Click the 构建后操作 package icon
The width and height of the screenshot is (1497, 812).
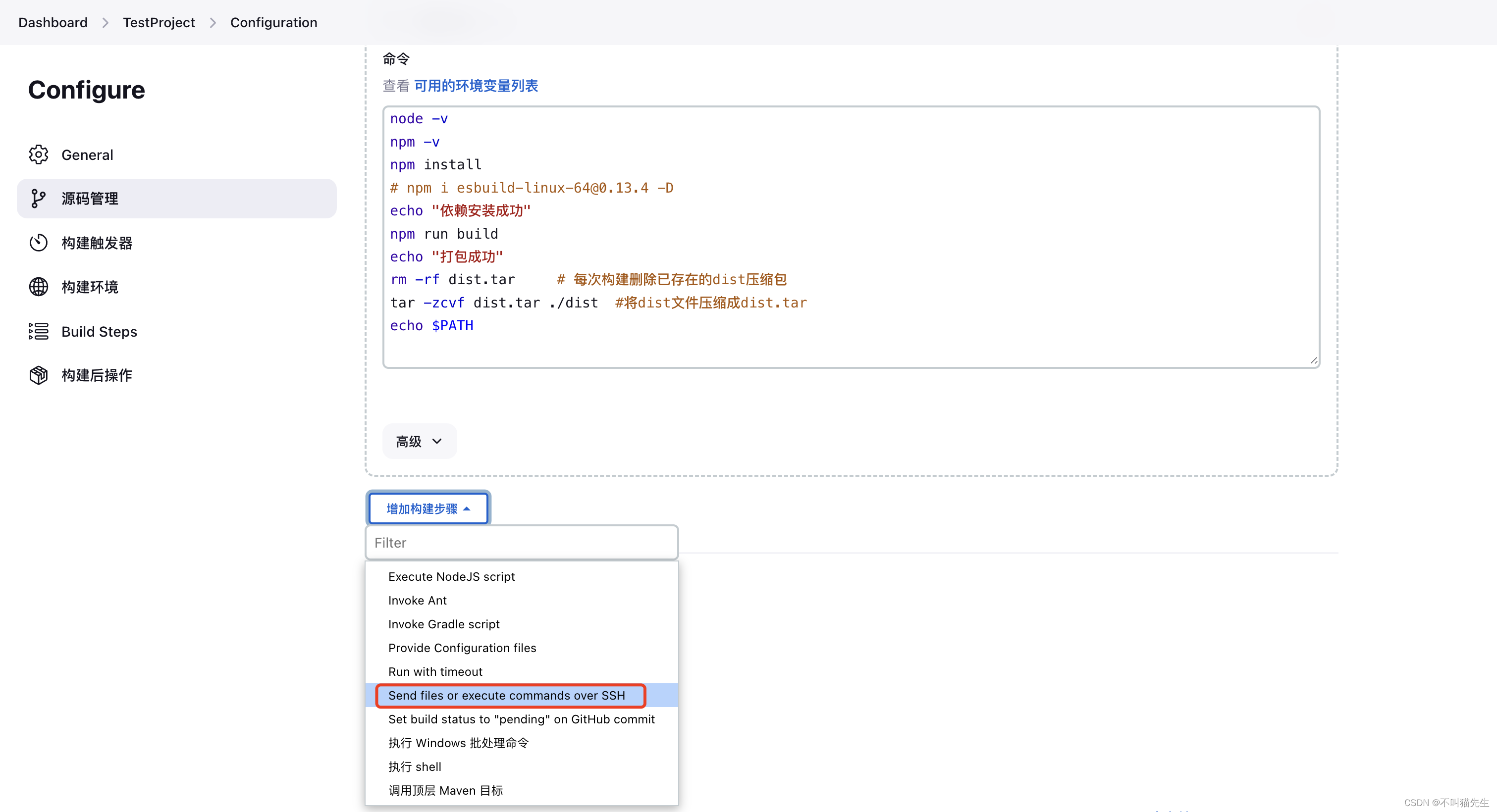tap(38, 375)
